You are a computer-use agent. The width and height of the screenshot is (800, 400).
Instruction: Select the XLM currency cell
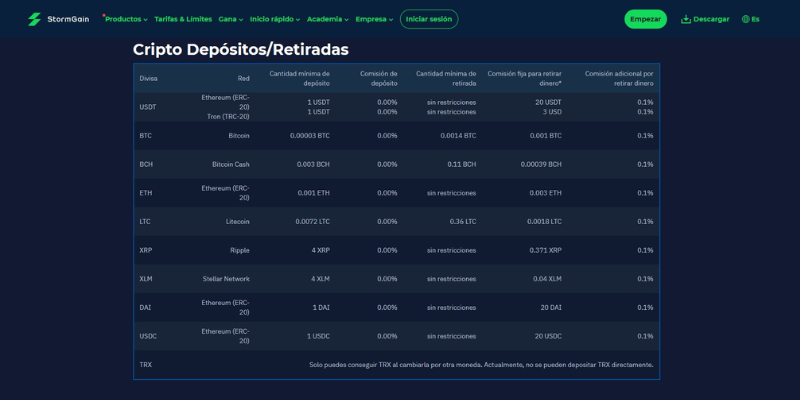(146, 279)
